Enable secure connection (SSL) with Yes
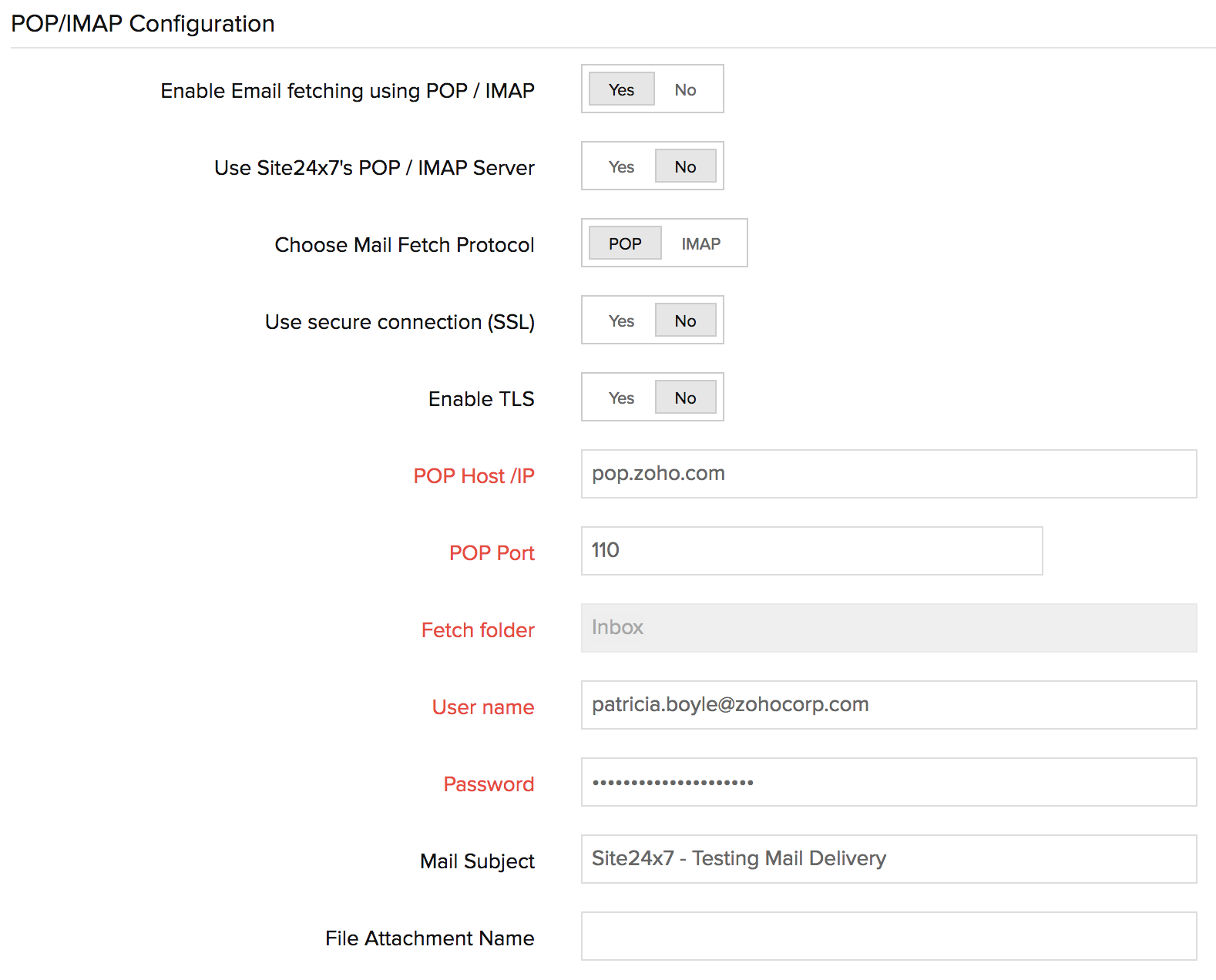Image resolution: width=1216 pixels, height=980 pixels. coord(621,321)
